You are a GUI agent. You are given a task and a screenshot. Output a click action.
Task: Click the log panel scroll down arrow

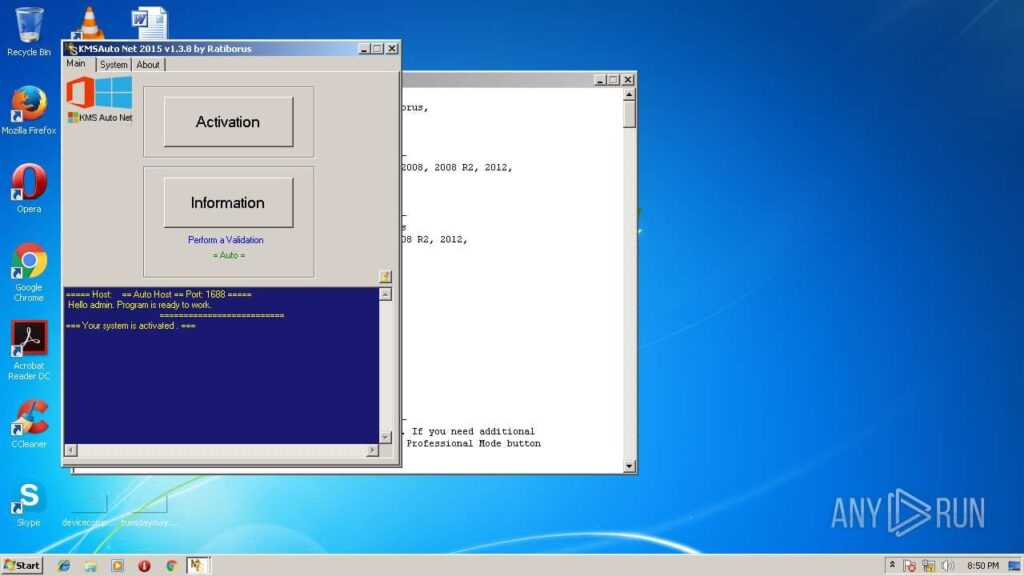tap(385, 437)
